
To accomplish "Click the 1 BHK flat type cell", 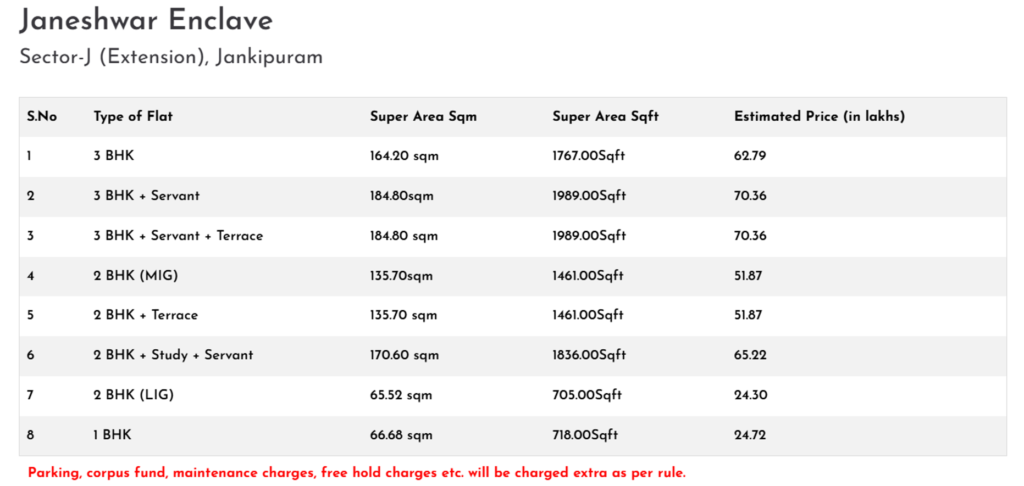I will pos(112,435).
